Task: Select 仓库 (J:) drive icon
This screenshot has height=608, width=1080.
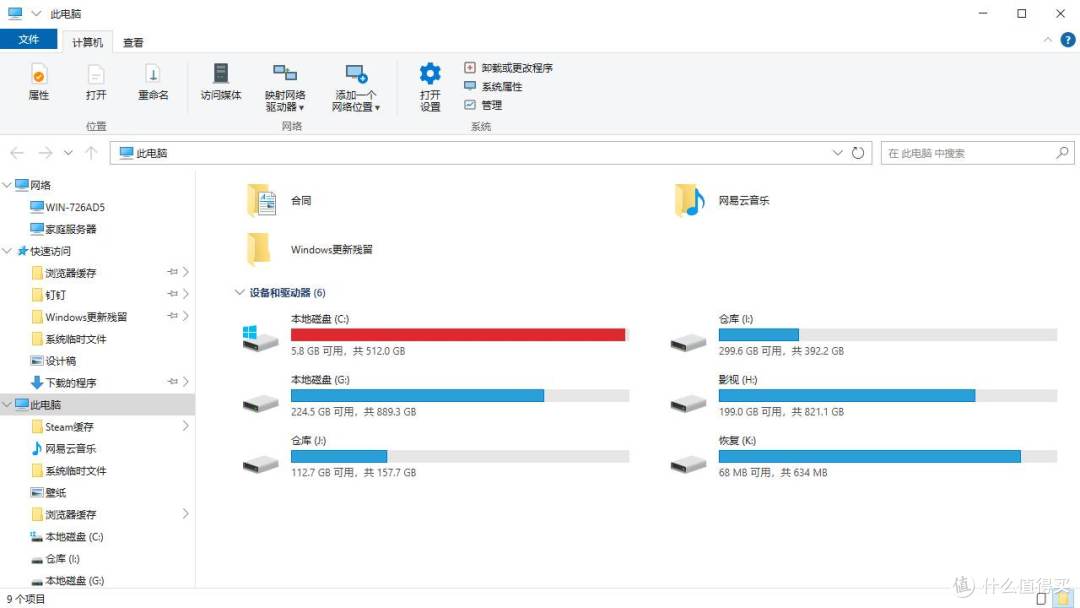Action: click(260, 464)
